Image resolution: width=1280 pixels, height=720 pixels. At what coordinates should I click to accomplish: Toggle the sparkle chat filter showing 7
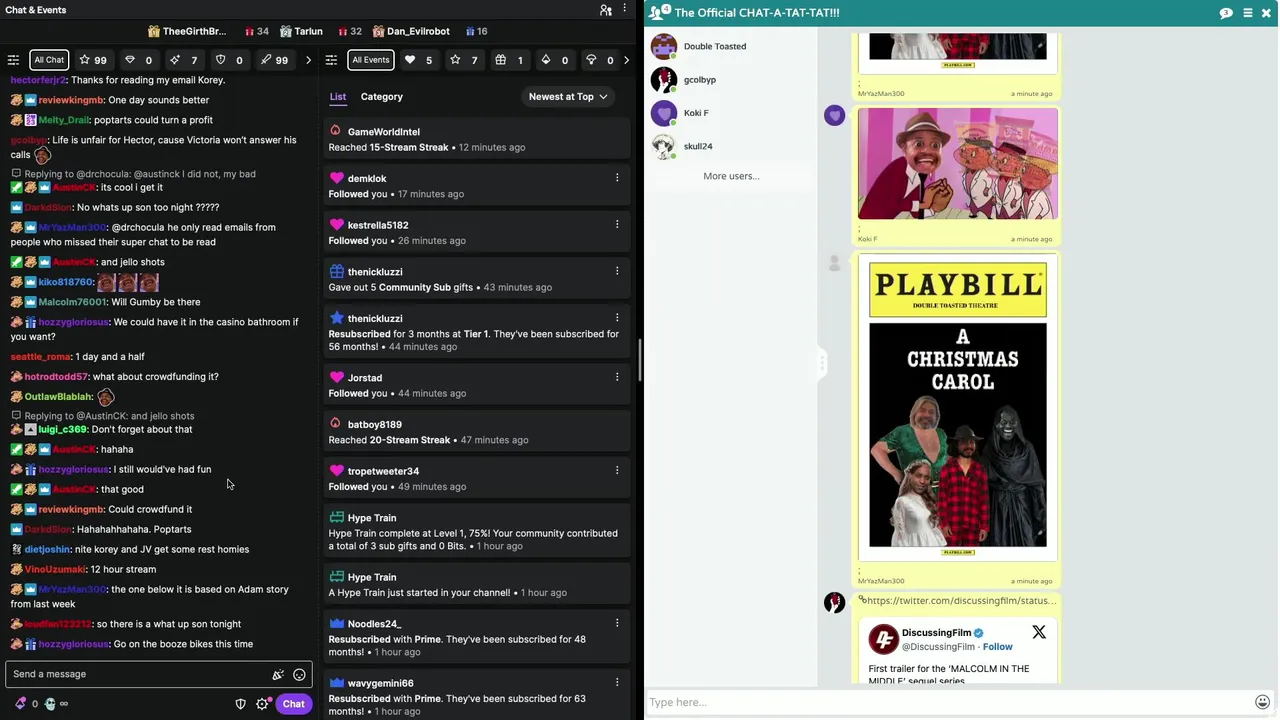pyautogui.click(x=184, y=60)
